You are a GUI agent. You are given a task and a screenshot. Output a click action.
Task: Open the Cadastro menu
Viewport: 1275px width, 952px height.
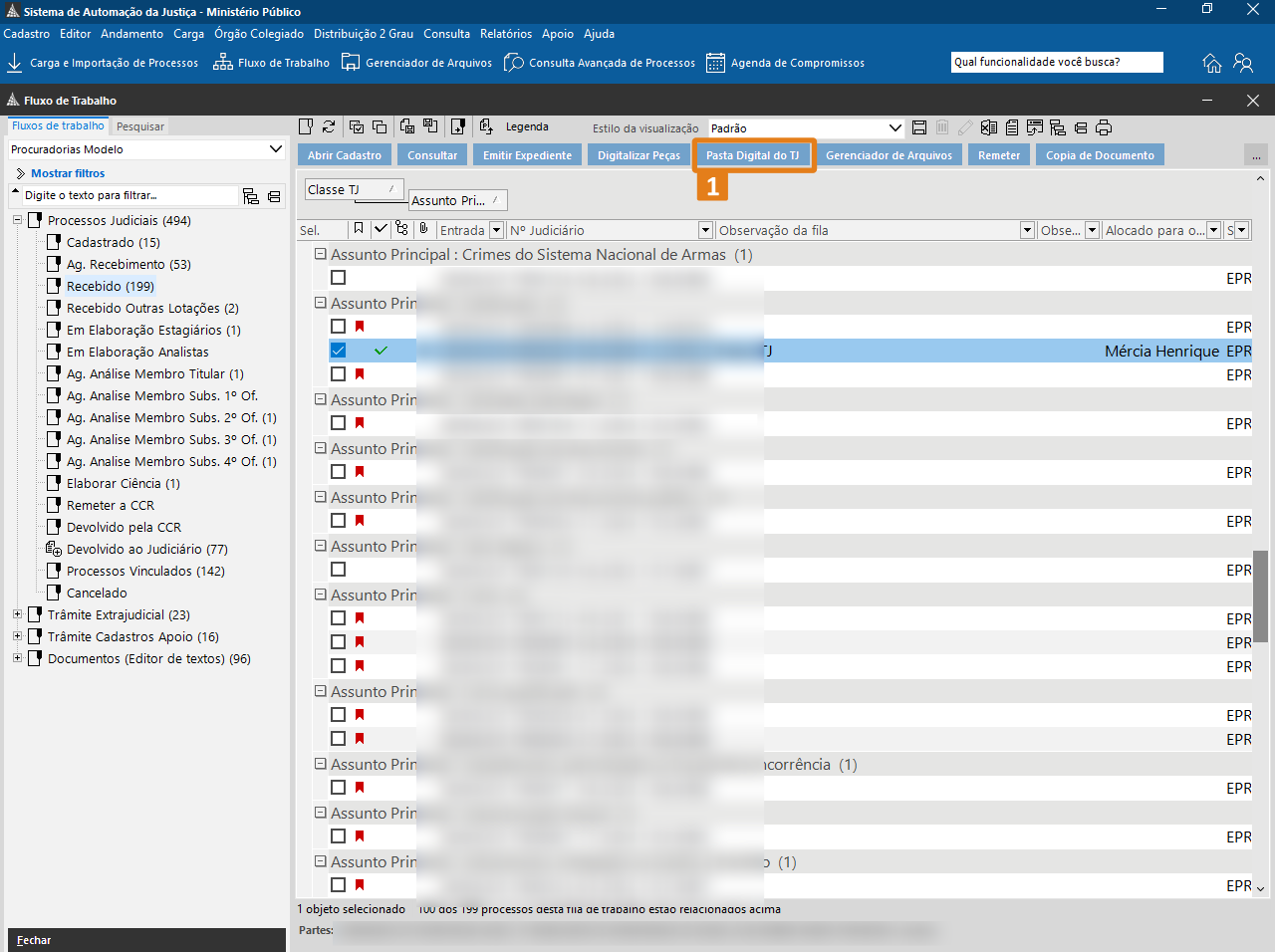tap(27, 34)
